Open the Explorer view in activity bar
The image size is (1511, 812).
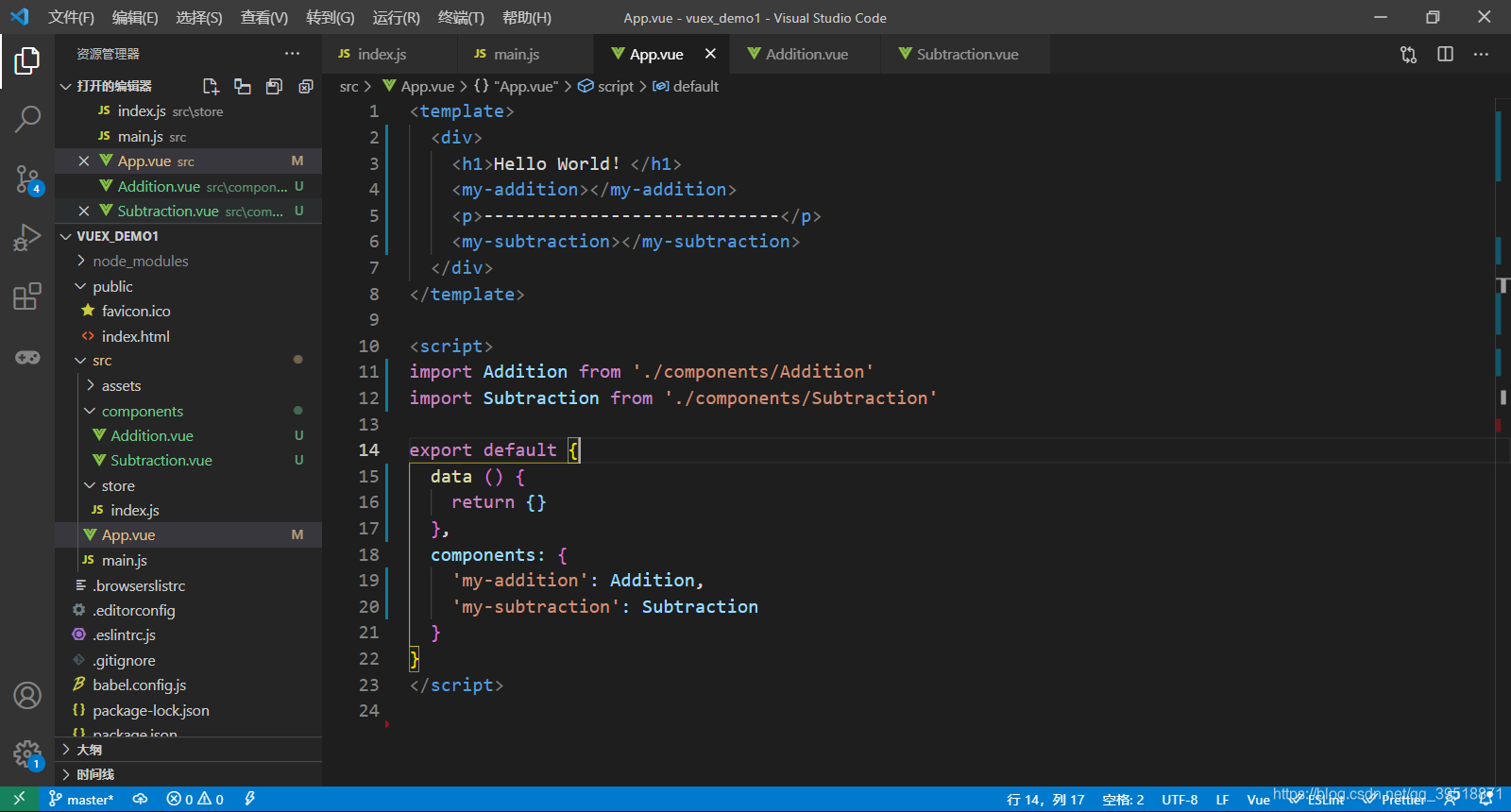(x=27, y=61)
